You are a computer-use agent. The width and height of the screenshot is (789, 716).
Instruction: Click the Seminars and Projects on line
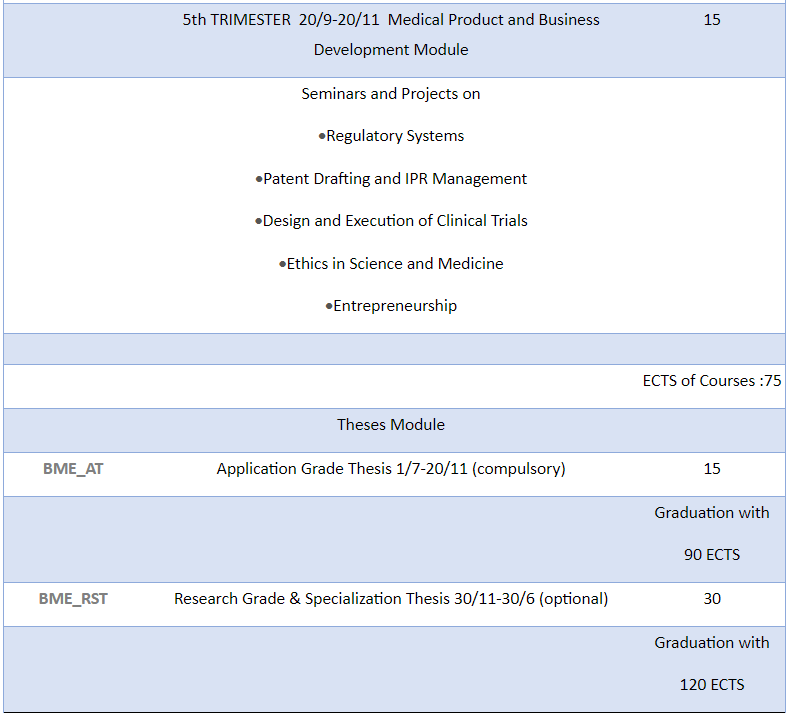click(x=390, y=94)
